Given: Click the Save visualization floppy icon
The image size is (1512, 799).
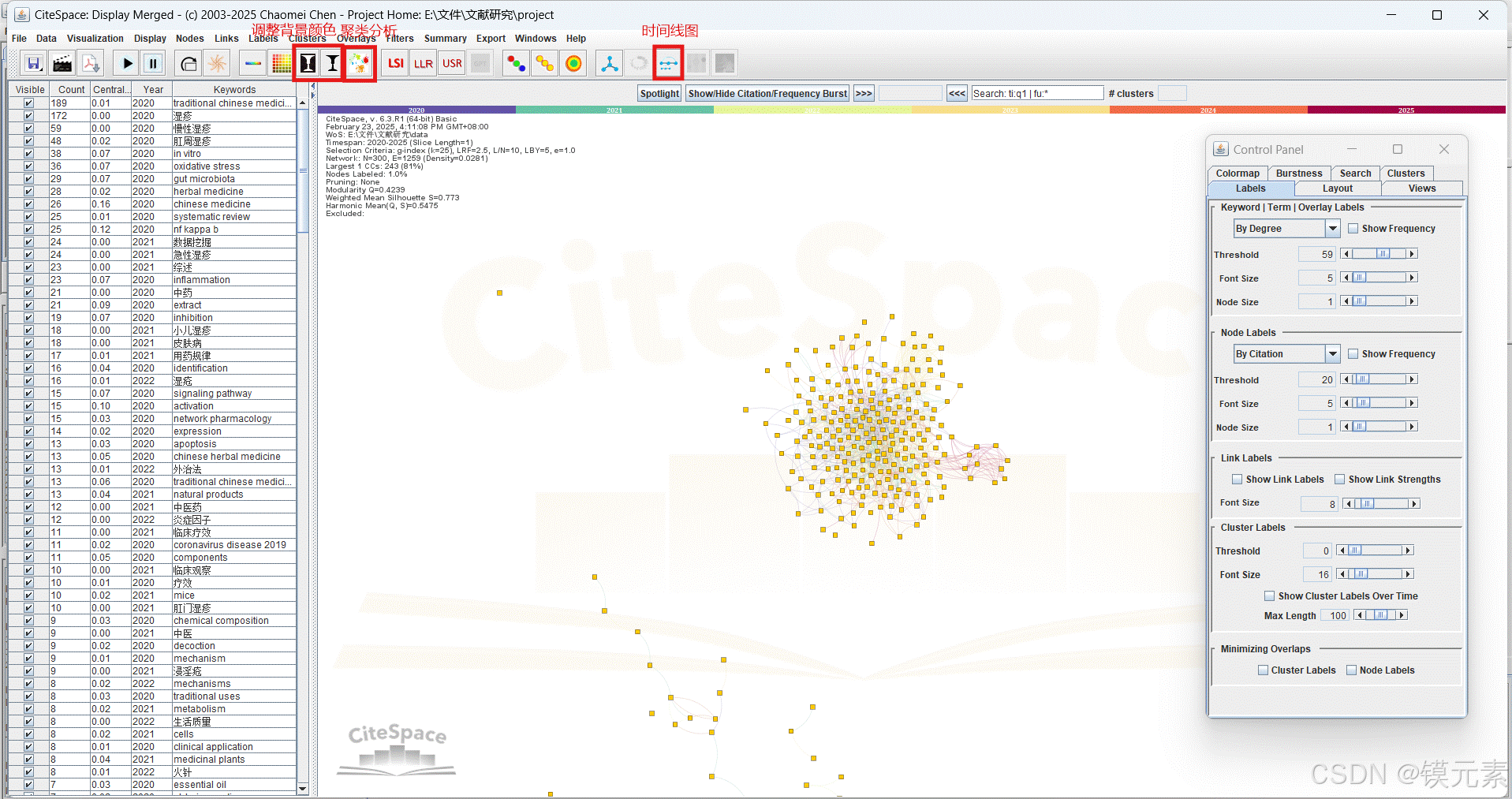Looking at the screenshot, I should [33, 64].
